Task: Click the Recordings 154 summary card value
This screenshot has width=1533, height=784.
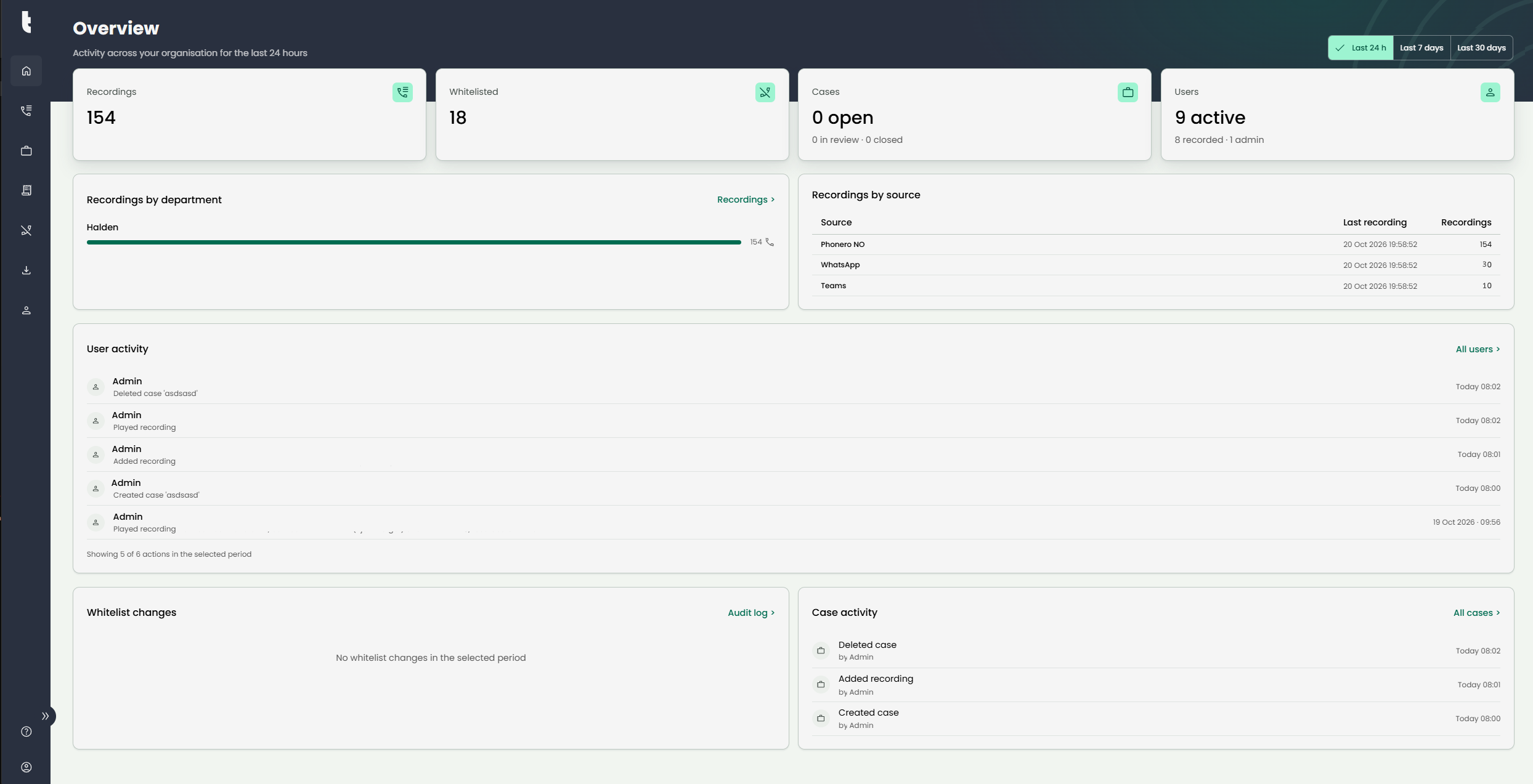Action: click(101, 118)
